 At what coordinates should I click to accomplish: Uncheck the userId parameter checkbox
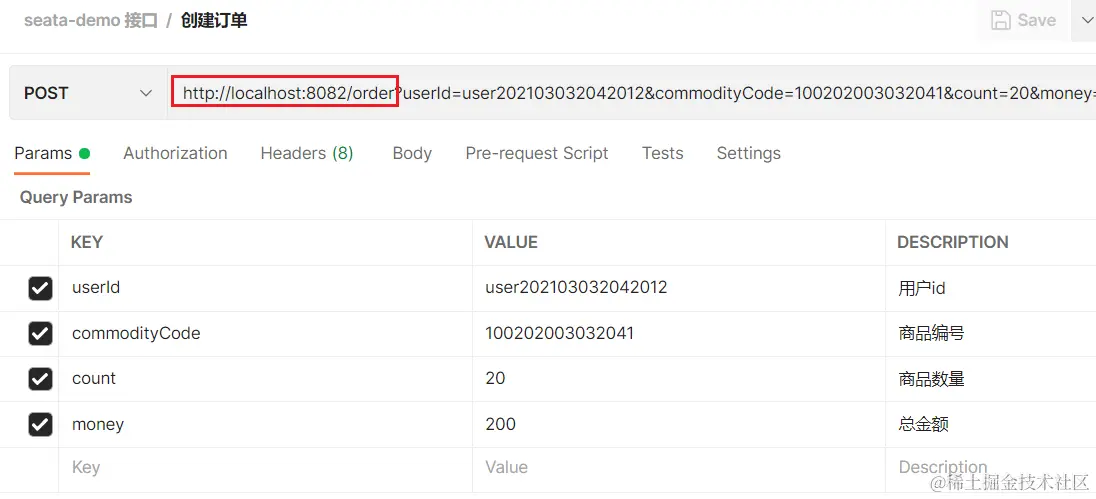[x=40, y=288]
